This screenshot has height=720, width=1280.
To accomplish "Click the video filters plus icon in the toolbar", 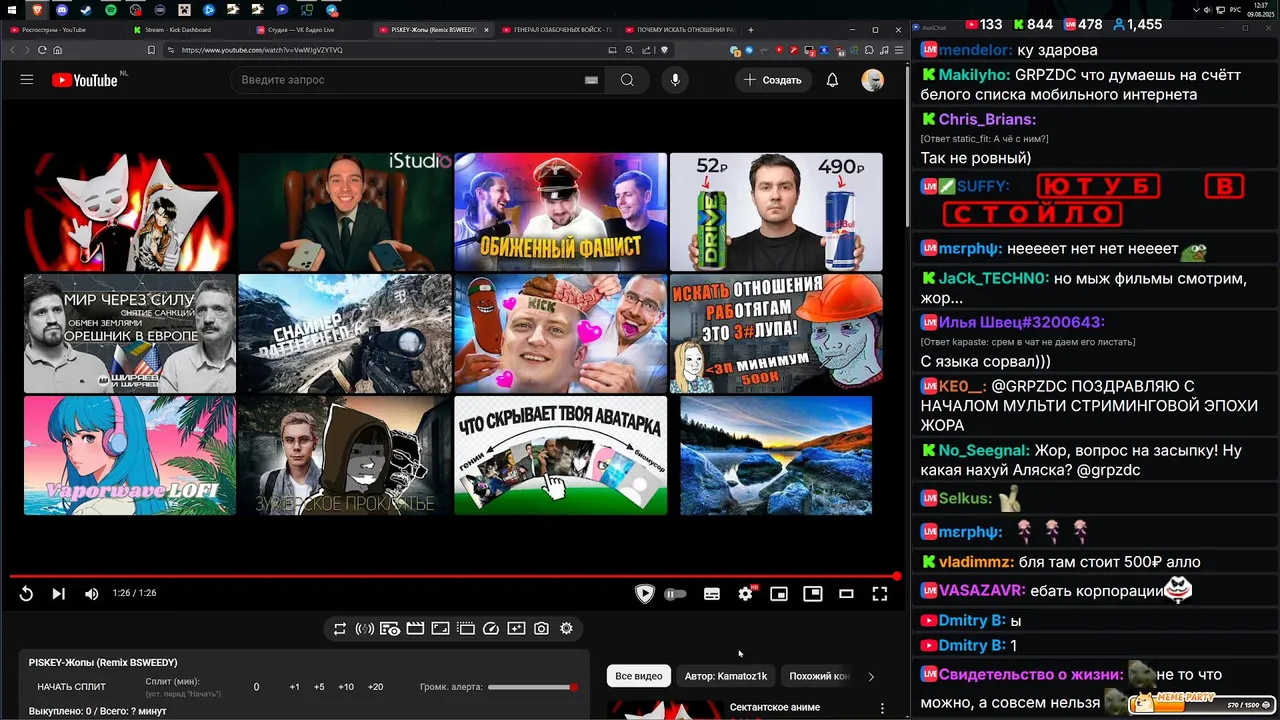I will click(516, 629).
